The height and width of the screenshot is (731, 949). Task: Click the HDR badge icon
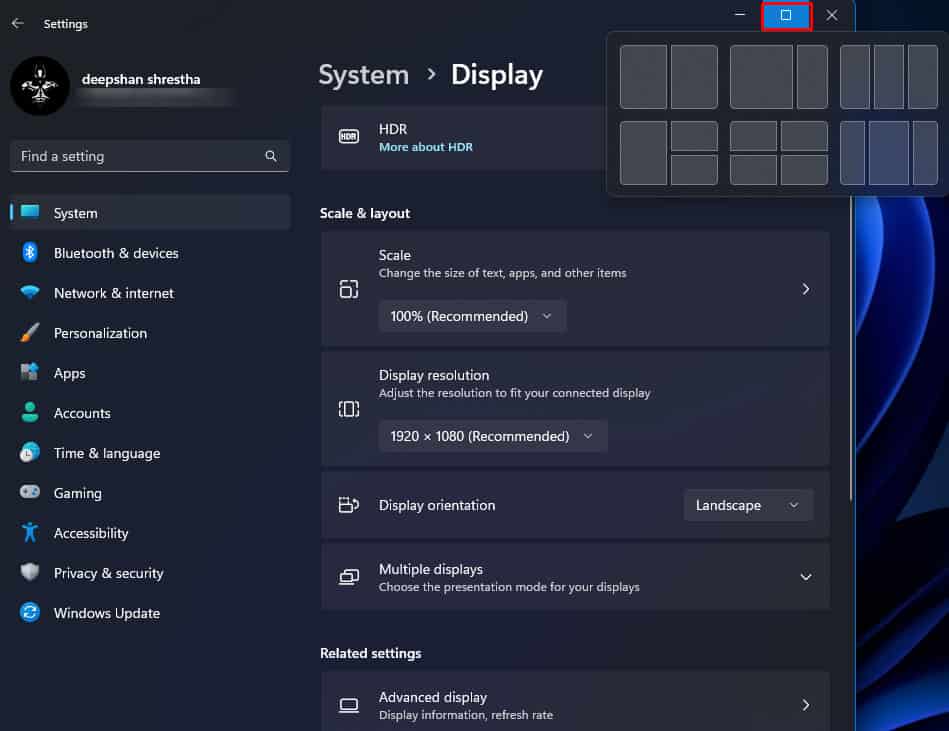(x=349, y=137)
